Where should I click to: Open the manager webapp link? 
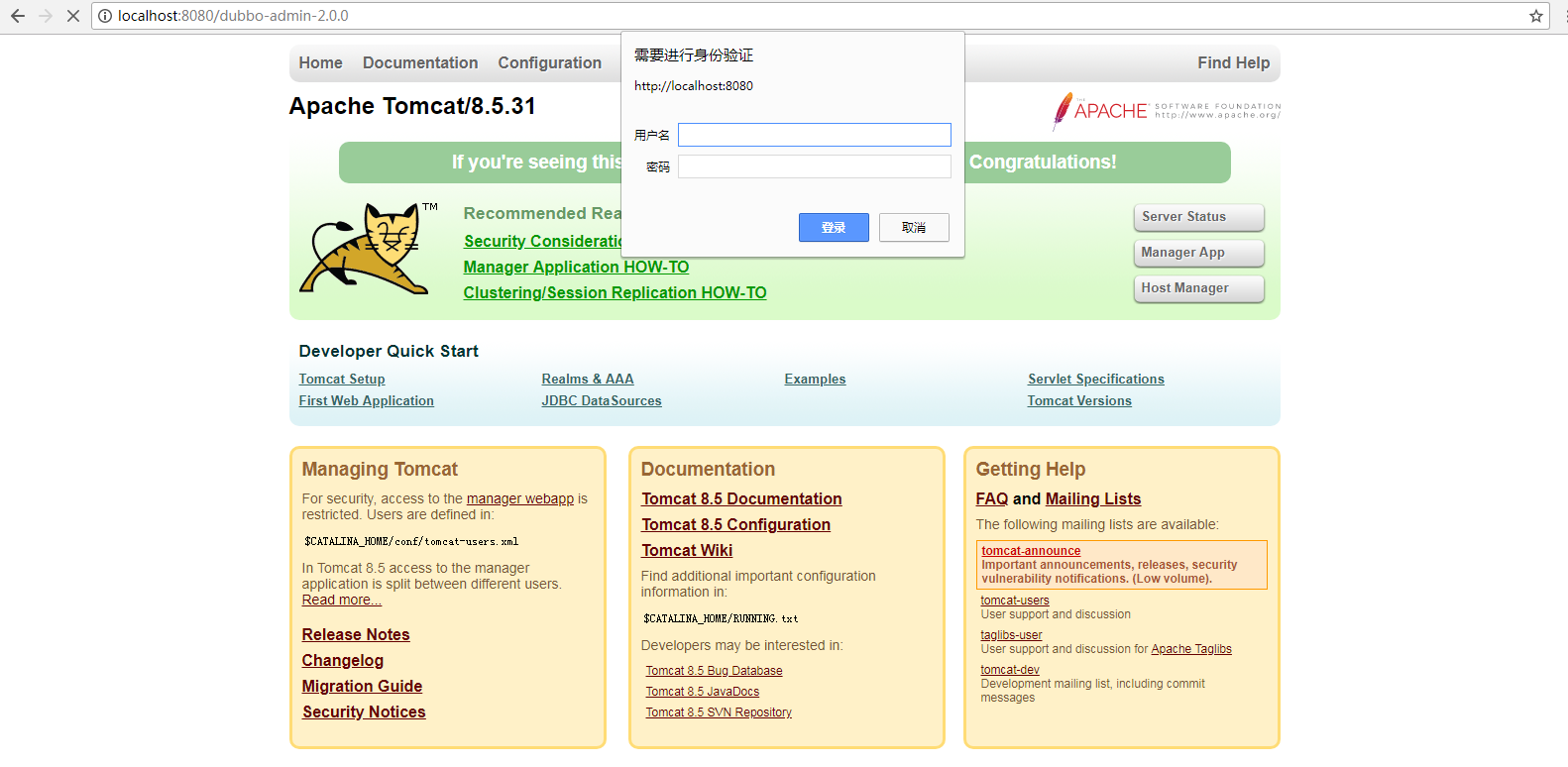pyautogui.click(x=520, y=499)
